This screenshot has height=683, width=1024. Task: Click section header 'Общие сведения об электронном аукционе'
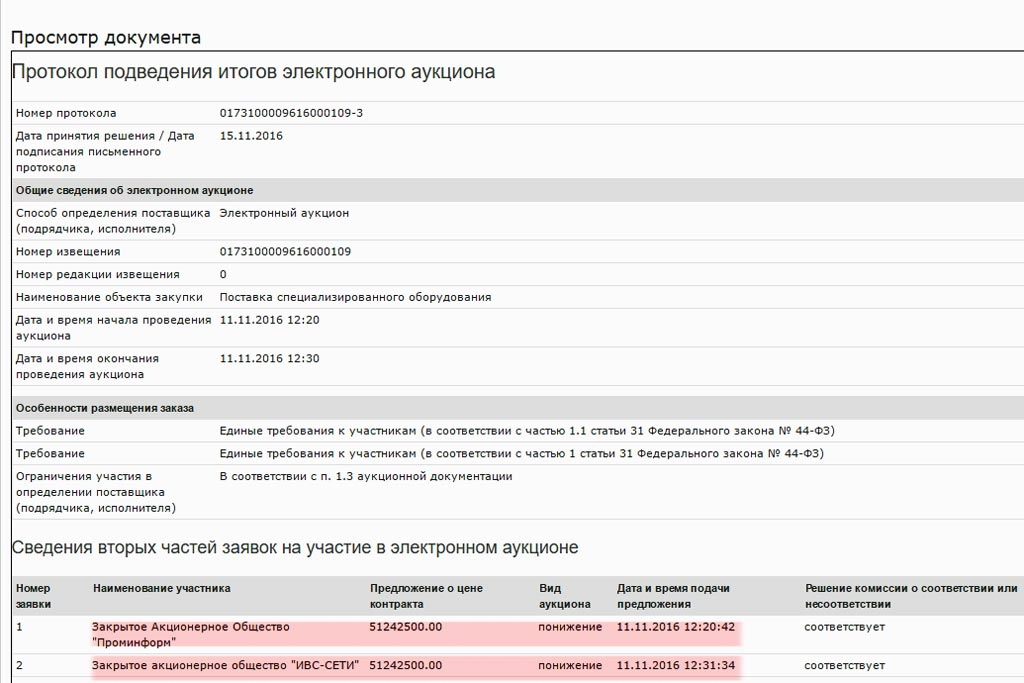pos(135,191)
